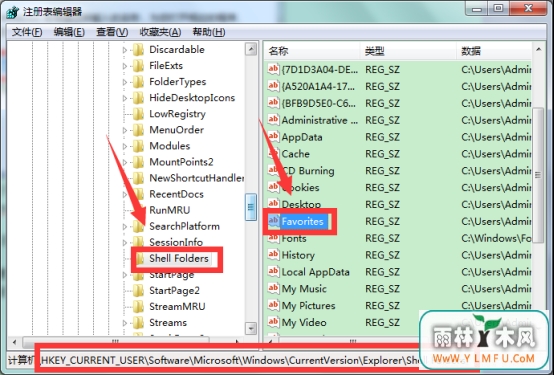Image resolution: width=554 pixels, height=375 pixels.
Task: Click the REG_SZ type cell for History
Action: tap(382, 255)
